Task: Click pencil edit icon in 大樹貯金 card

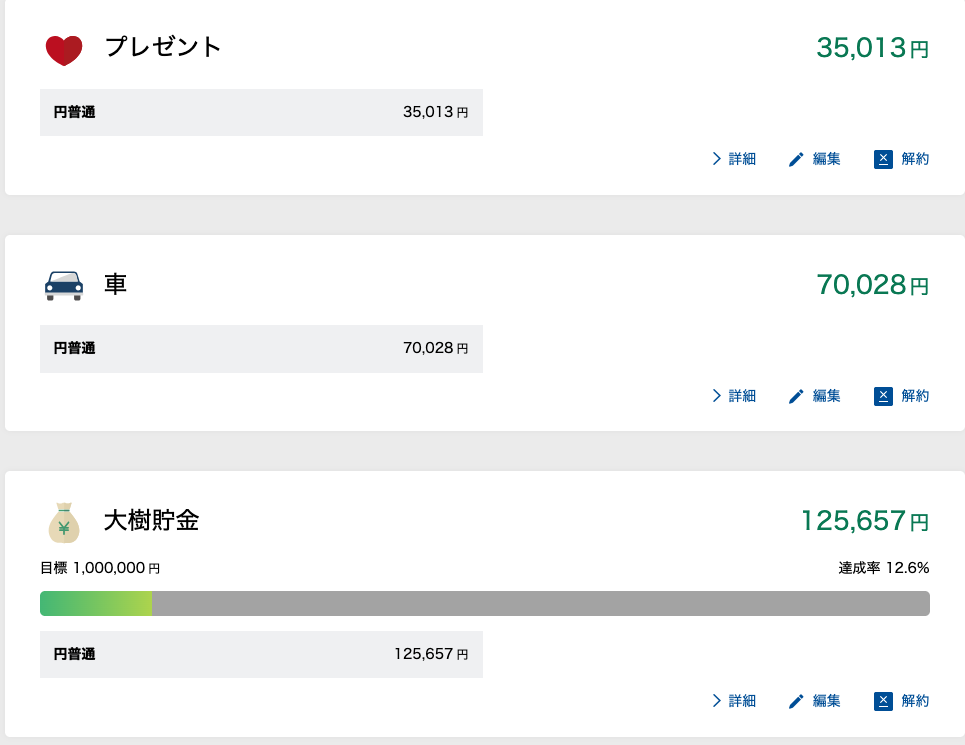Action: pyautogui.click(x=796, y=701)
